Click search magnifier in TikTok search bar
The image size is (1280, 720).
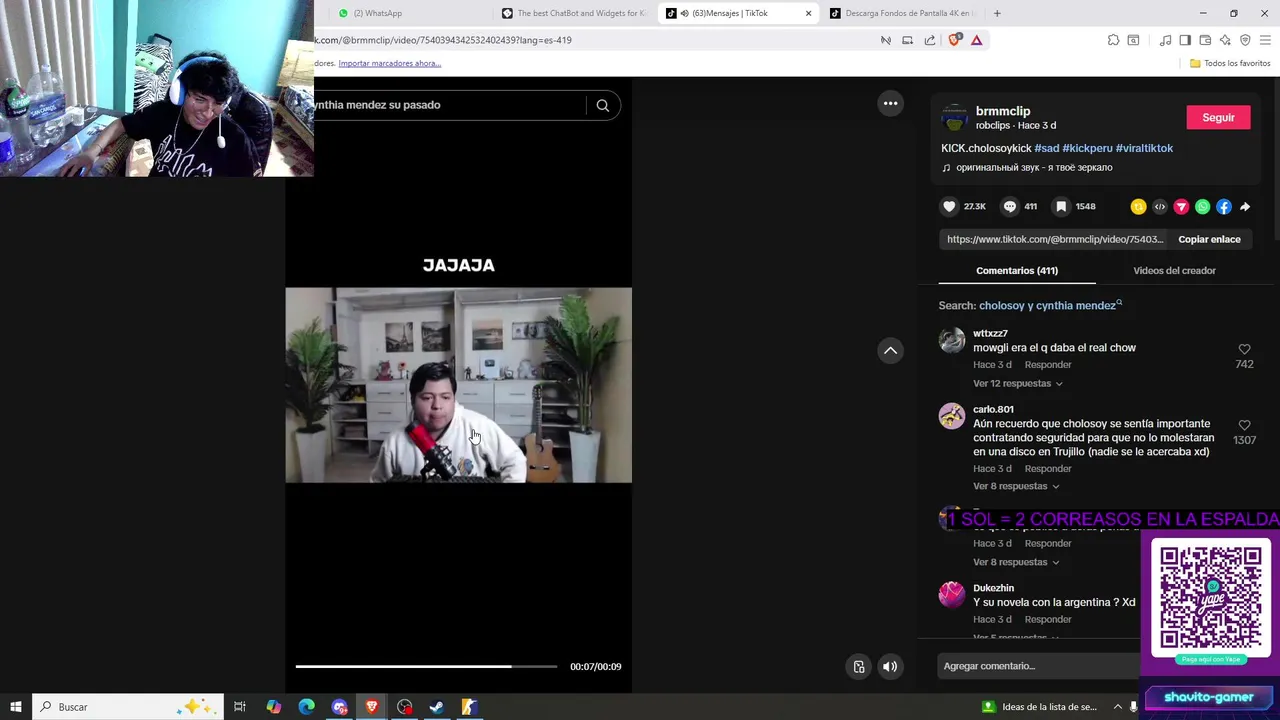[x=603, y=105]
